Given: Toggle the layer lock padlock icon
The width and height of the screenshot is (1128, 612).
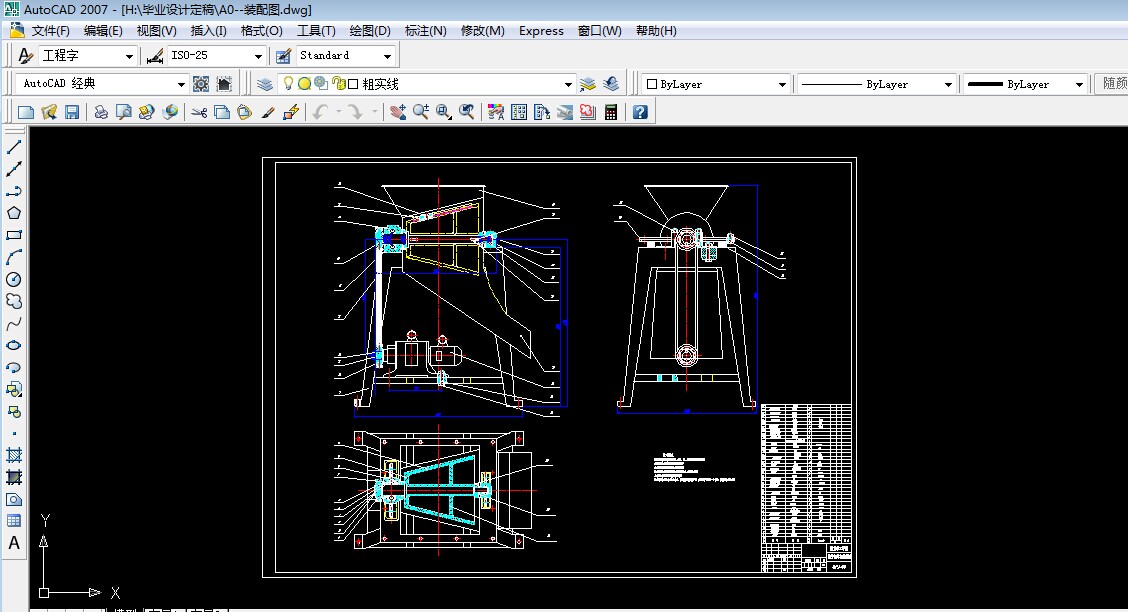Looking at the screenshot, I should tap(338, 84).
